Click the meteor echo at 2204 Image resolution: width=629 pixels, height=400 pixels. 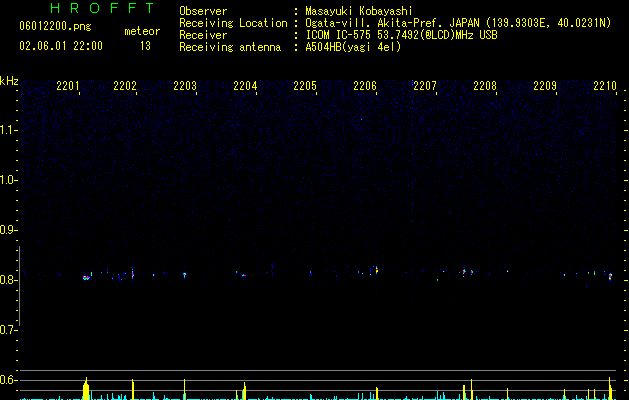coord(244,275)
